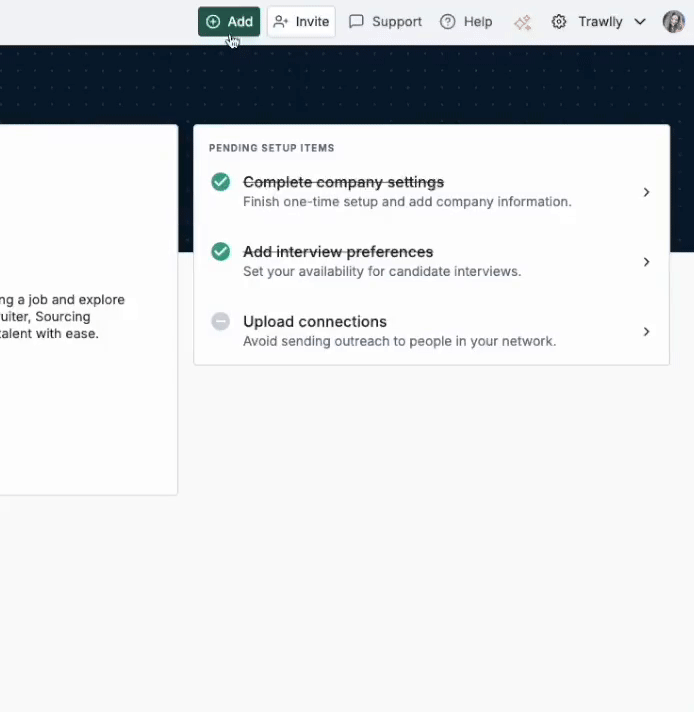Click the speech bubble Support icon
Screen dimensions: 694x712
[356, 22]
